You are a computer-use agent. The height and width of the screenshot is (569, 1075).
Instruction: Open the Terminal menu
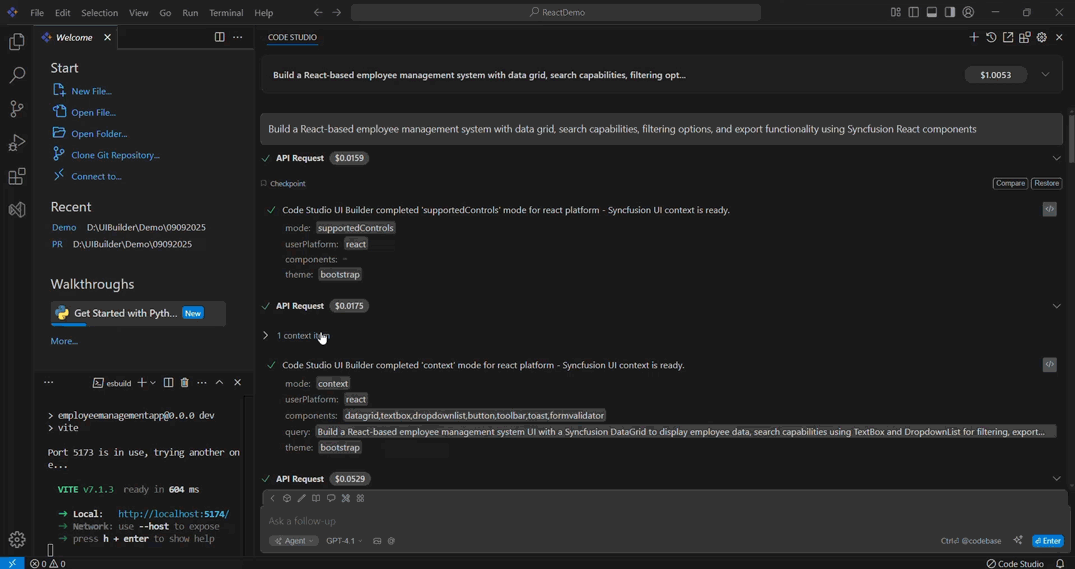[226, 12]
